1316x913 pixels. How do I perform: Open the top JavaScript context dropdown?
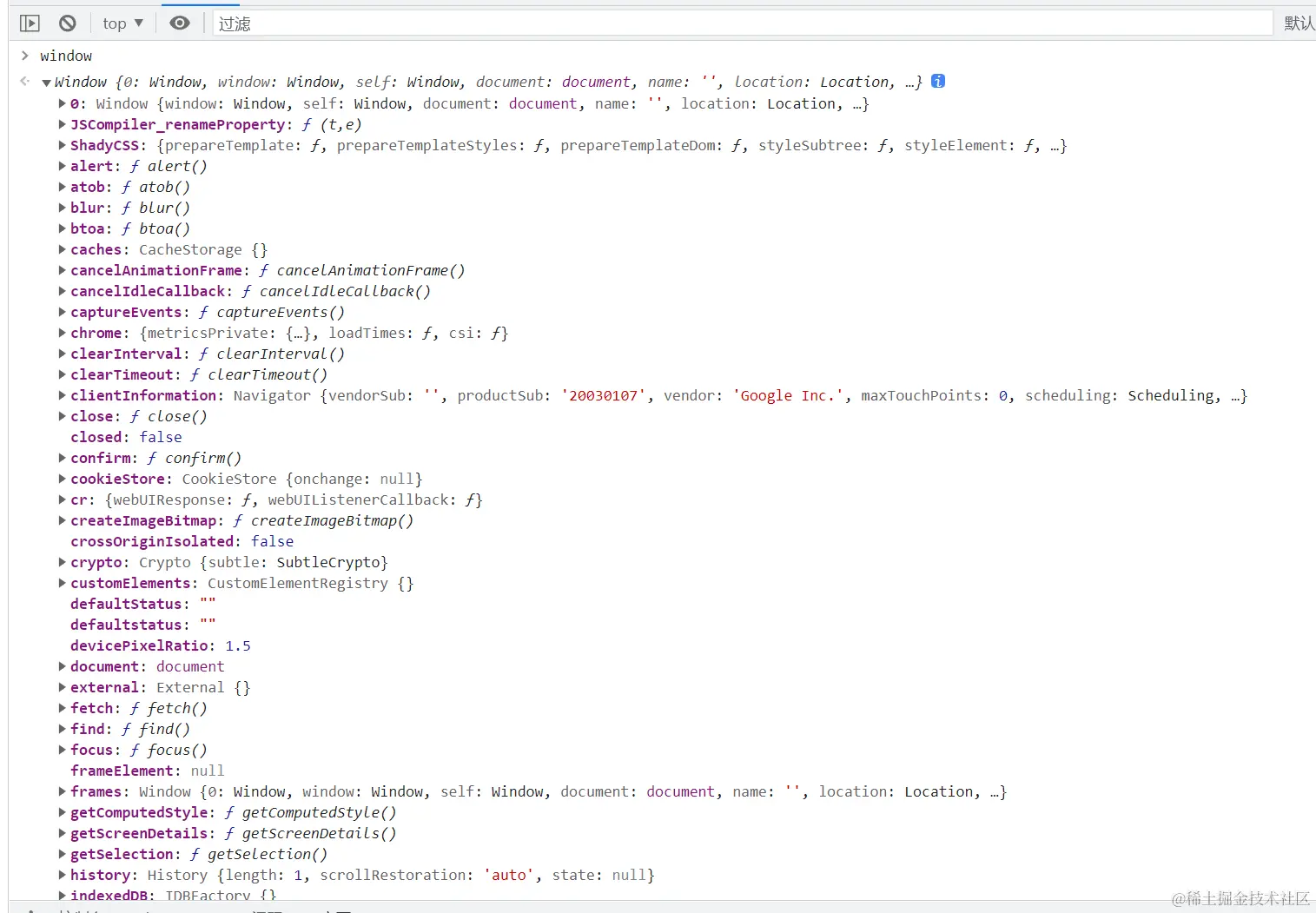point(122,23)
